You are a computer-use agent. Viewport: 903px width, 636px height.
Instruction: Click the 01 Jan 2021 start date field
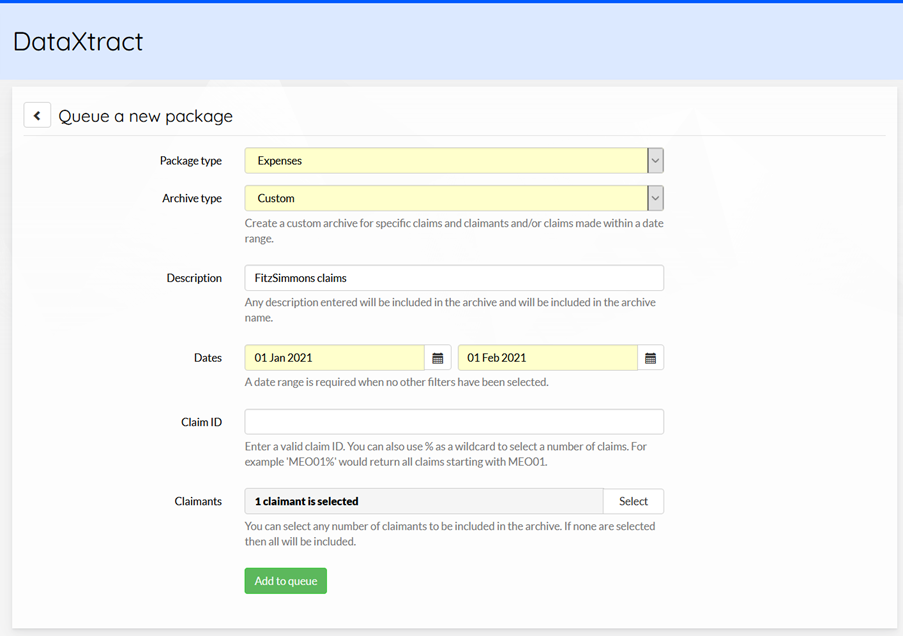[335, 358]
